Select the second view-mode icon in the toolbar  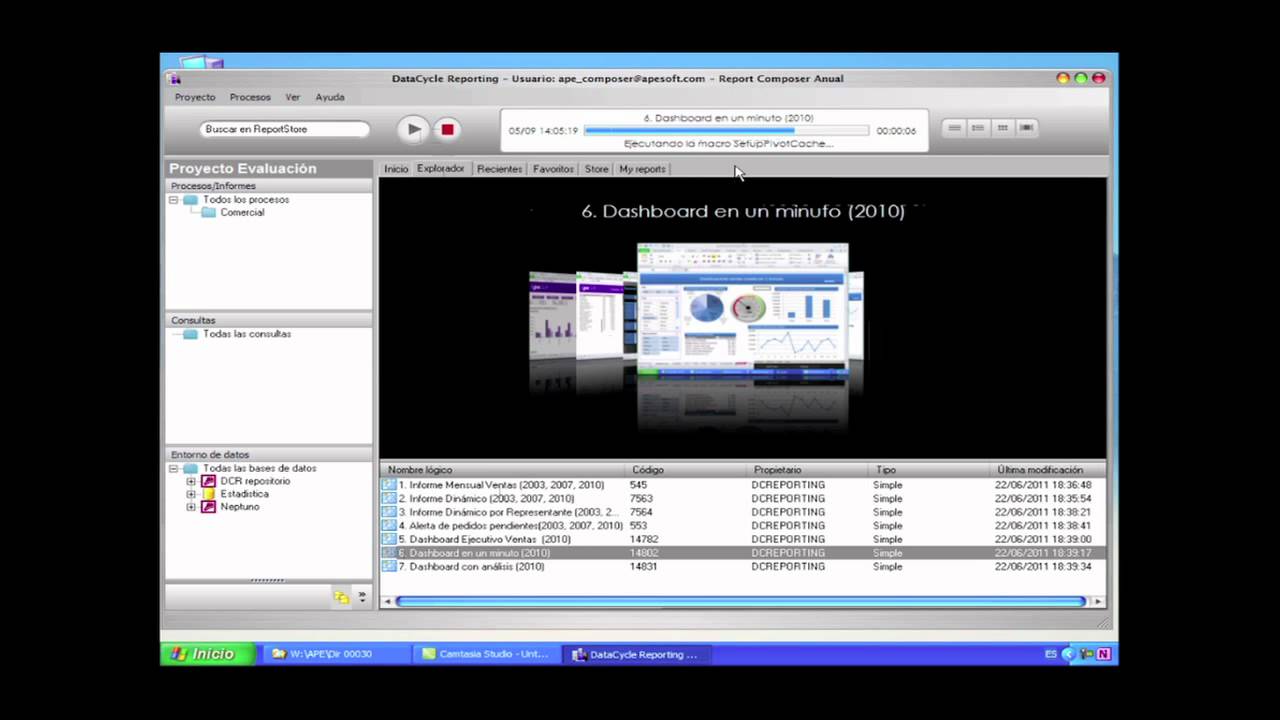(x=978, y=128)
